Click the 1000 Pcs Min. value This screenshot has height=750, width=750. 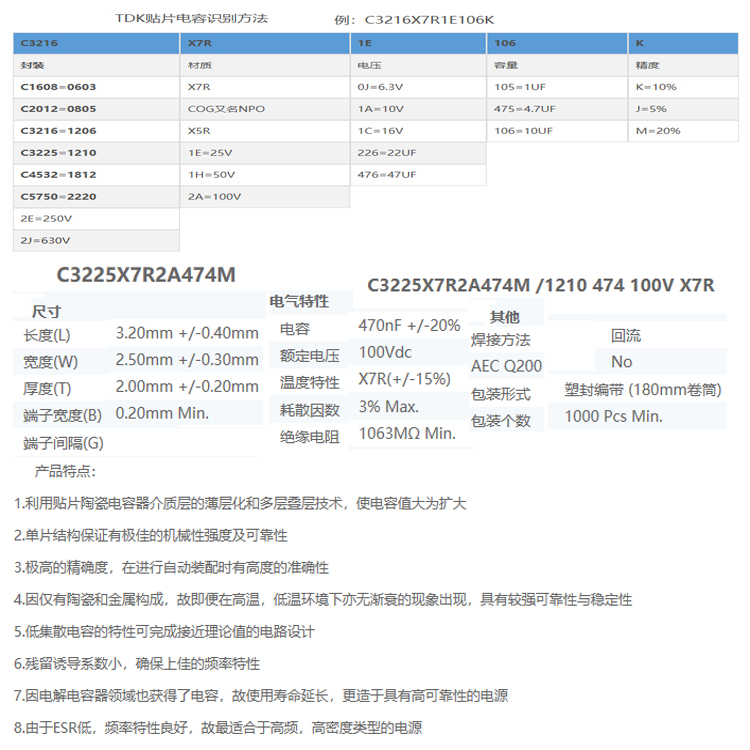click(614, 417)
